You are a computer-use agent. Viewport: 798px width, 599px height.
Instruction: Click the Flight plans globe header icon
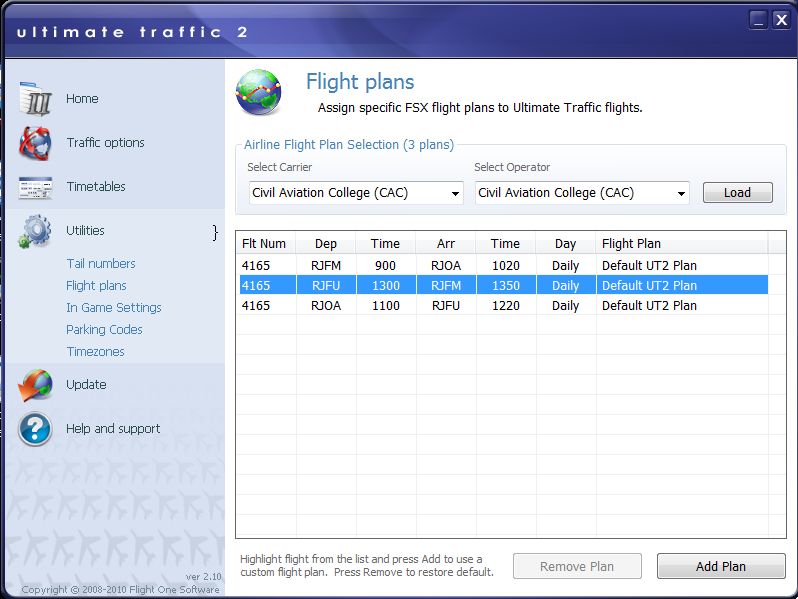click(259, 92)
